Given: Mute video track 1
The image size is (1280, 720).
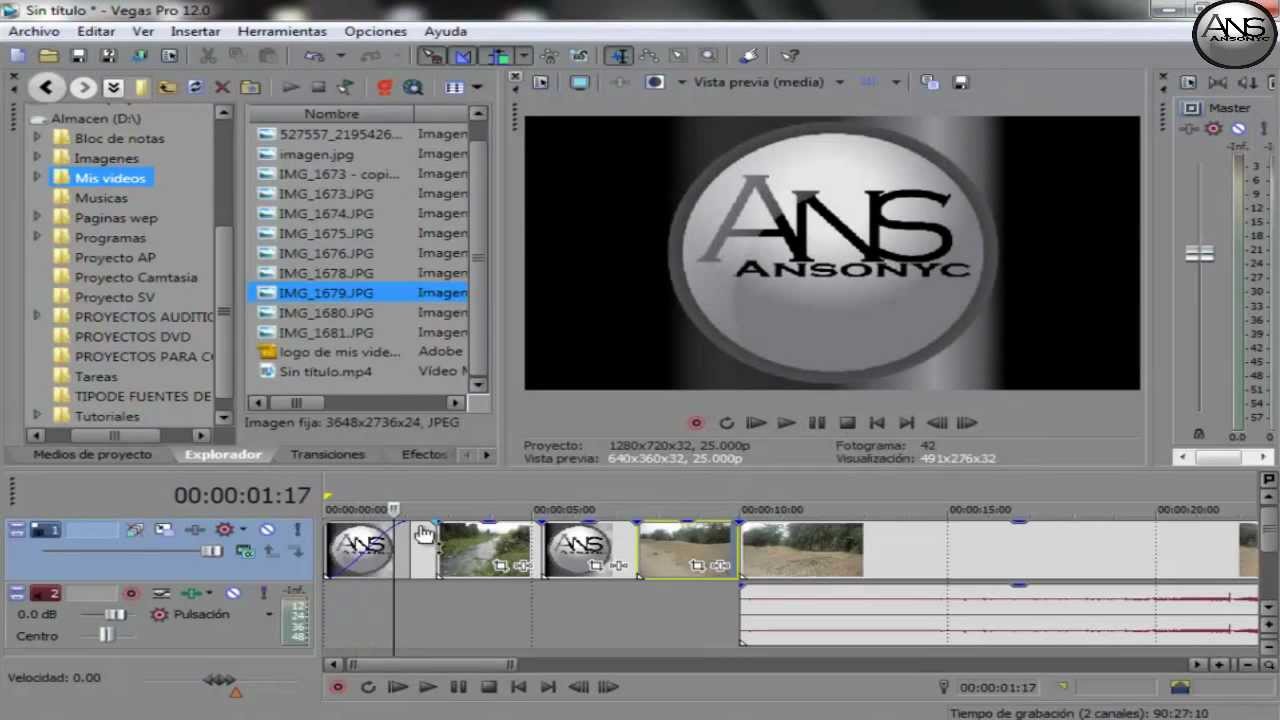Looking at the screenshot, I should (x=267, y=530).
